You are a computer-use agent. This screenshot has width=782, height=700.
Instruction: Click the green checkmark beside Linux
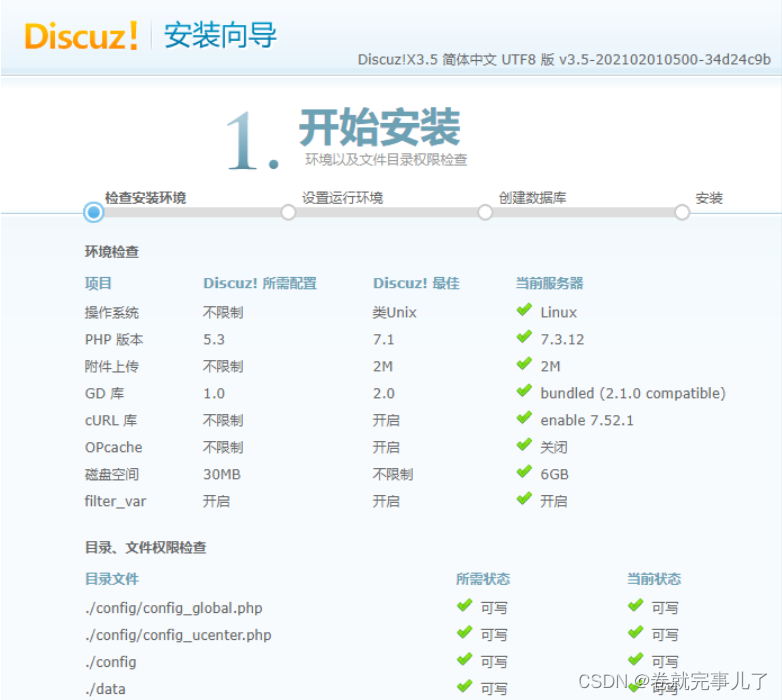(524, 310)
